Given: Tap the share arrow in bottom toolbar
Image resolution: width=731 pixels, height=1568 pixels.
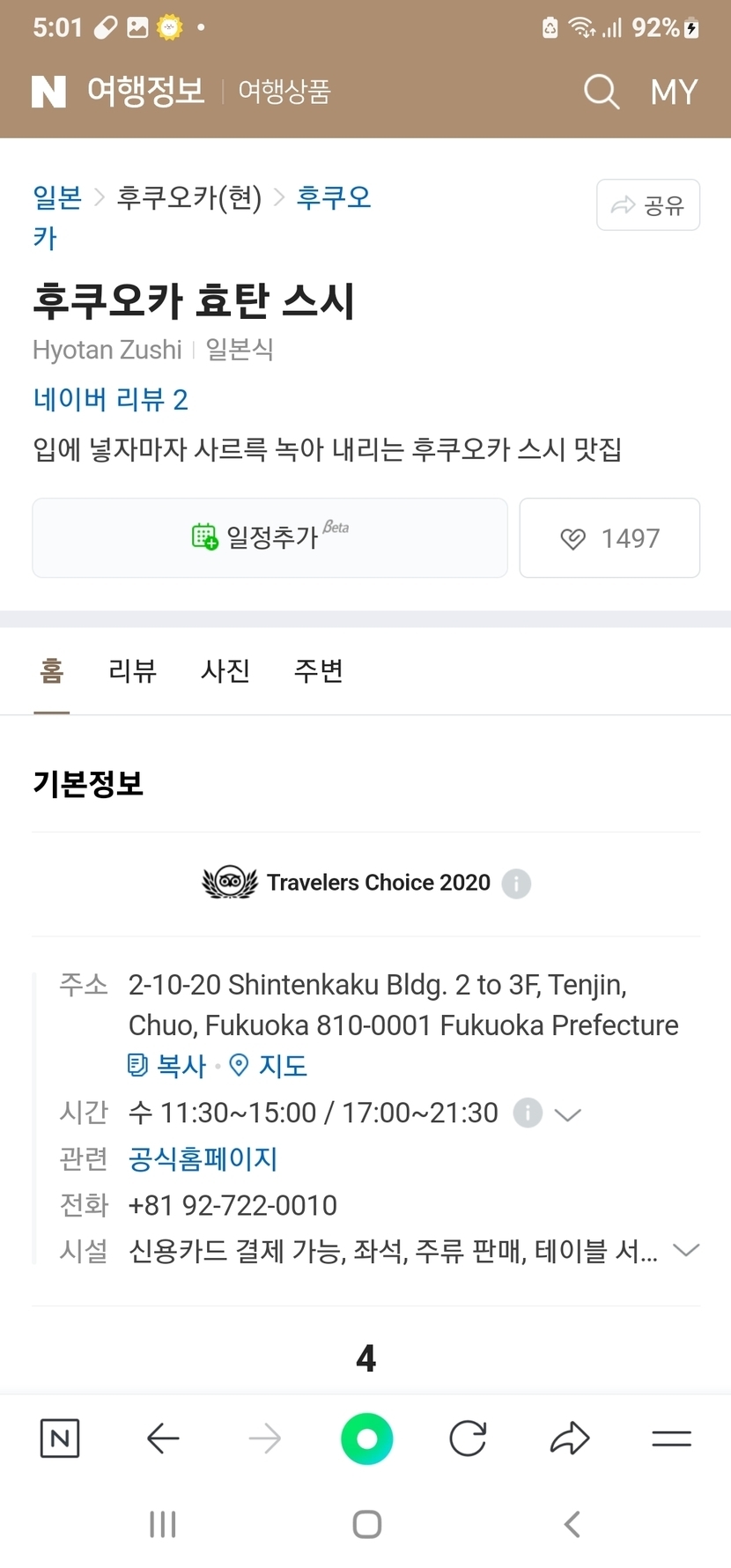Looking at the screenshot, I should [570, 1439].
